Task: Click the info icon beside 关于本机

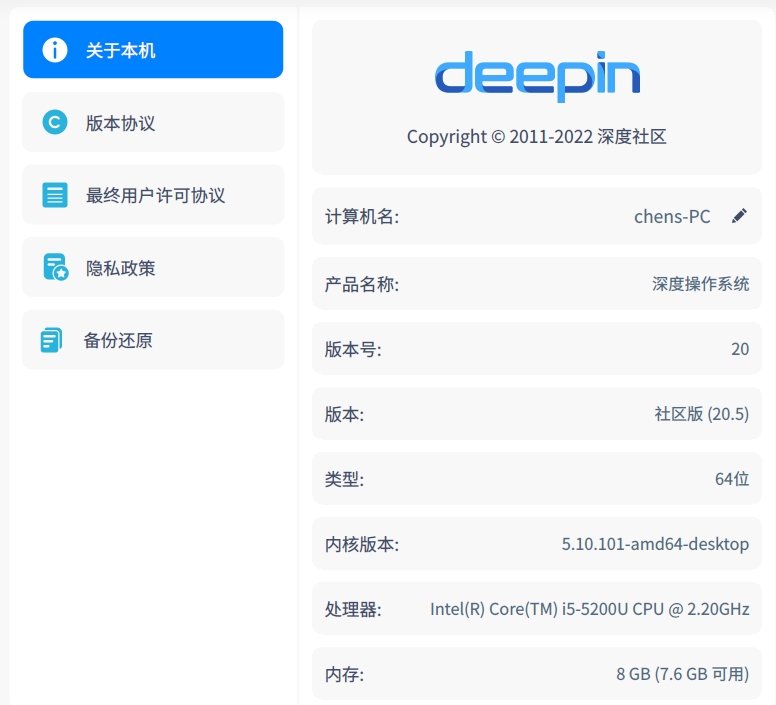Action: (54, 50)
